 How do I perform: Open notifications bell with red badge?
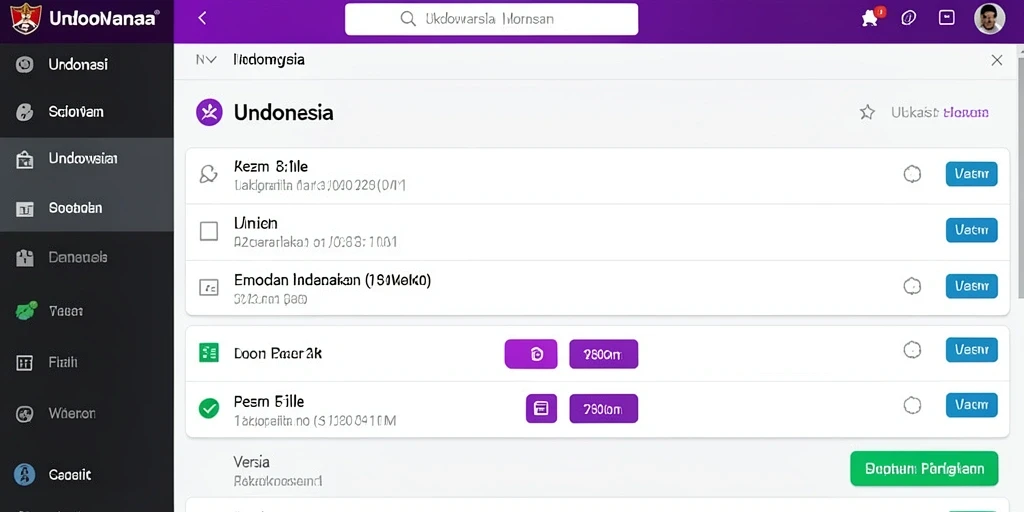point(871,17)
